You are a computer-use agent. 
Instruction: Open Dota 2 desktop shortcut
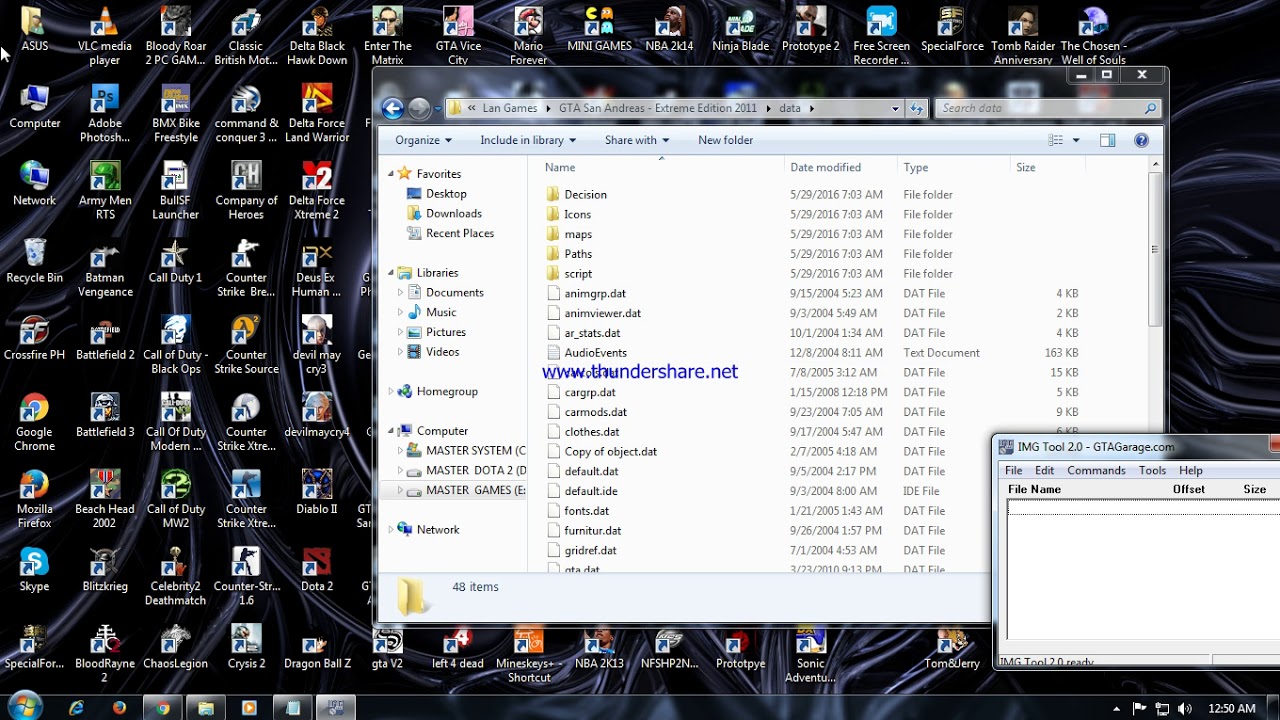click(317, 570)
